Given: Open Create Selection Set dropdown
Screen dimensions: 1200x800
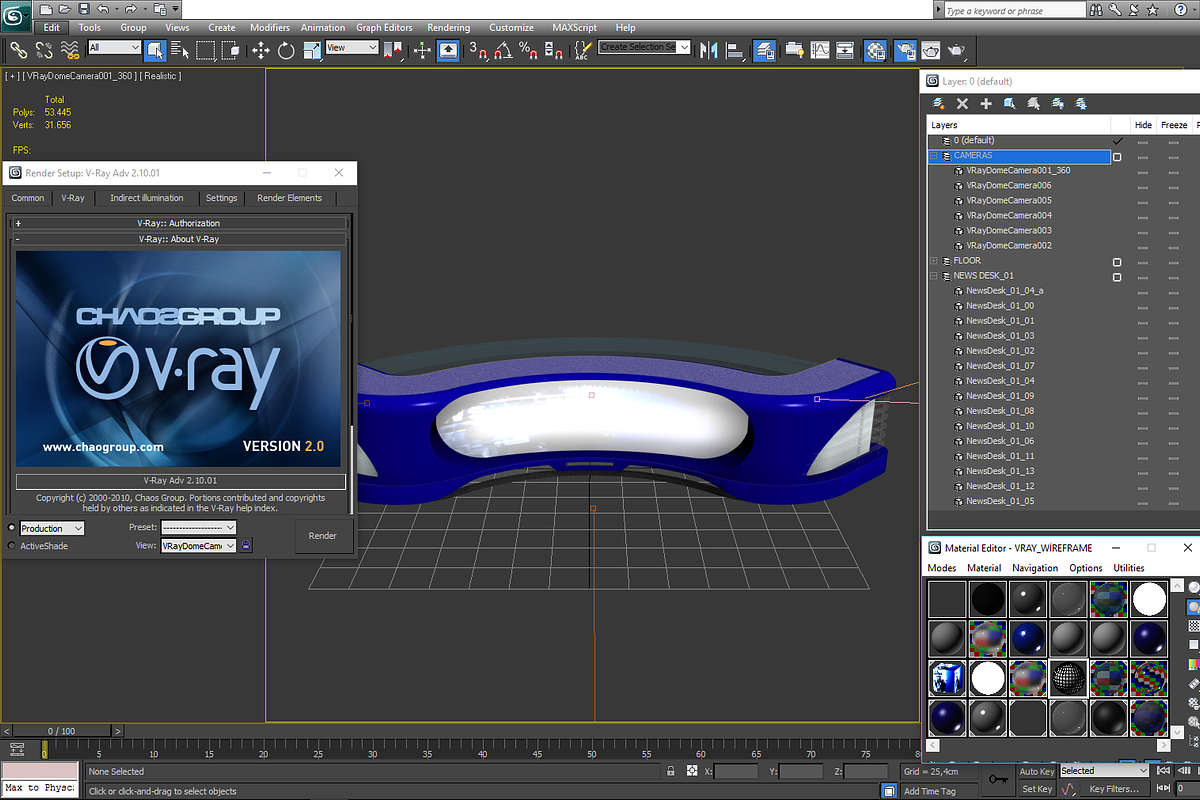Looking at the screenshot, I should click(x=645, y=47).
